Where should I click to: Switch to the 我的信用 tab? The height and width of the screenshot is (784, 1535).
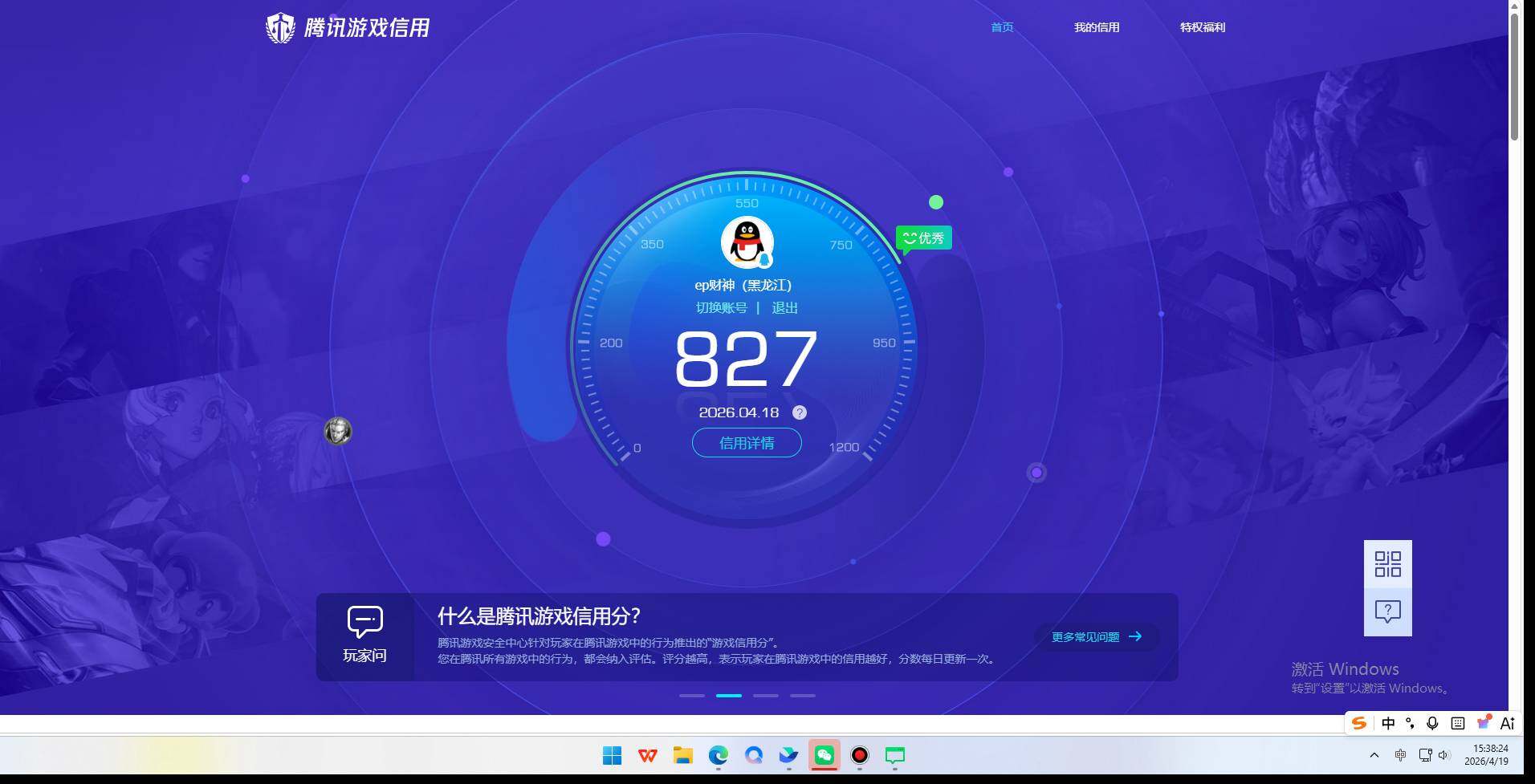[x=1096, y=26]
